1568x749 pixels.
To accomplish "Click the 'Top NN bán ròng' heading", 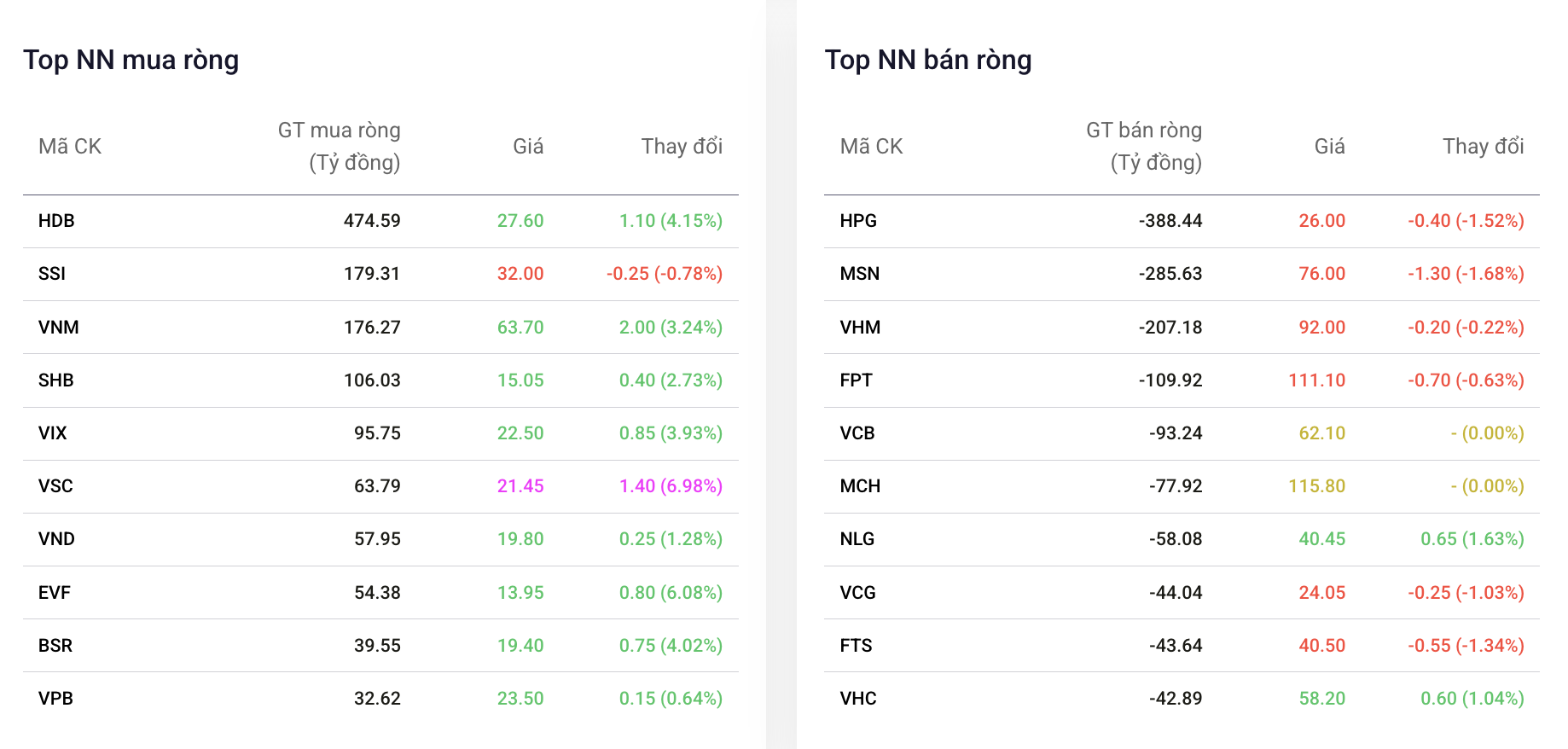I will (928, 61).
